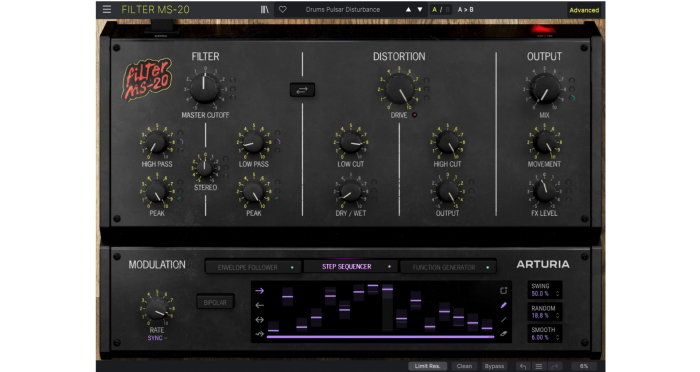
Task: Undo the last action
Action: (523, 367)
